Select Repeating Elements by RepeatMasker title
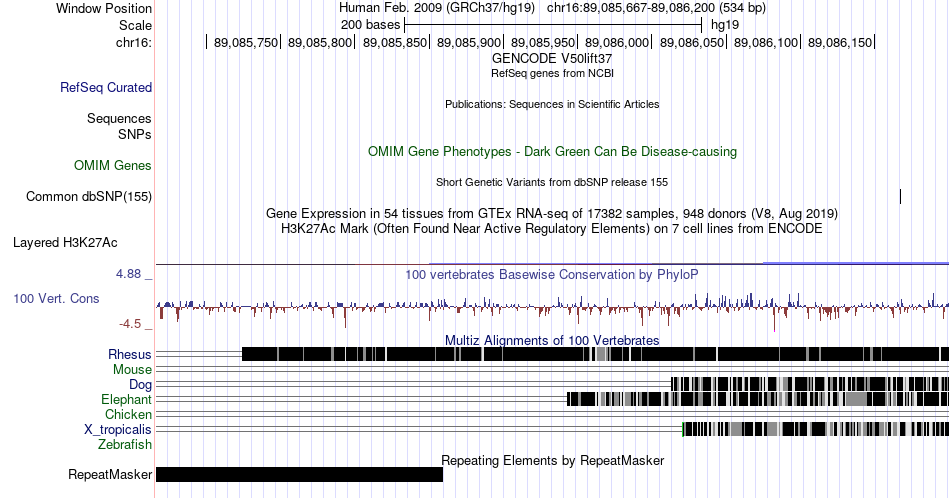The image size is (950, 498). pyautogui.click(x=552, y=460)
